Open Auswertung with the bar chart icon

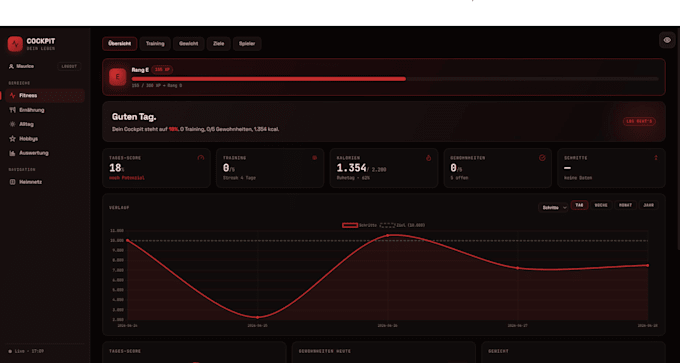12,153
